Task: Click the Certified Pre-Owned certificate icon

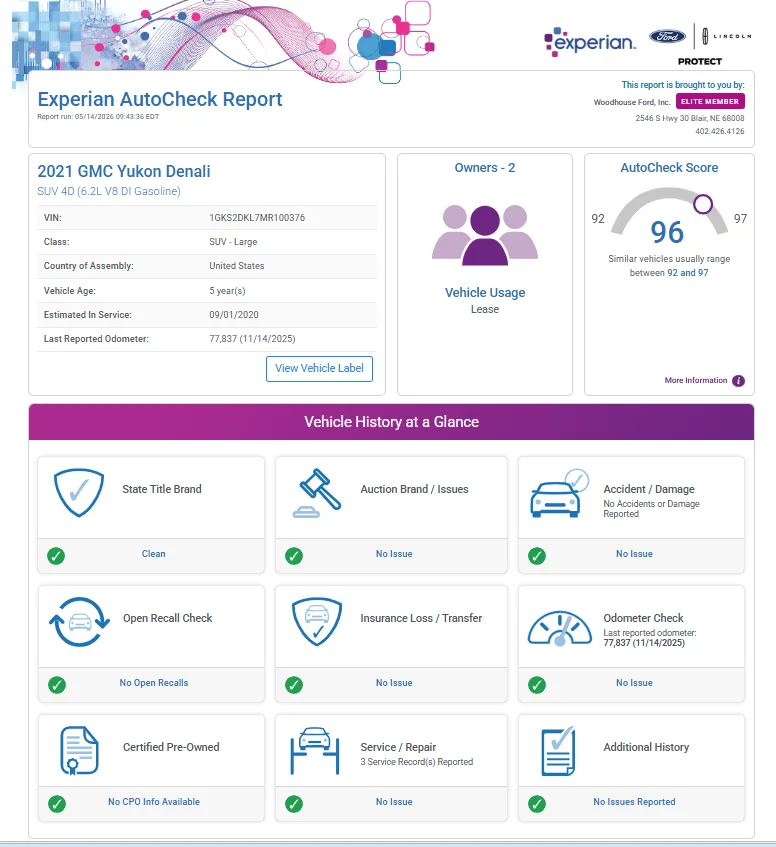Action: coord(79,751)
